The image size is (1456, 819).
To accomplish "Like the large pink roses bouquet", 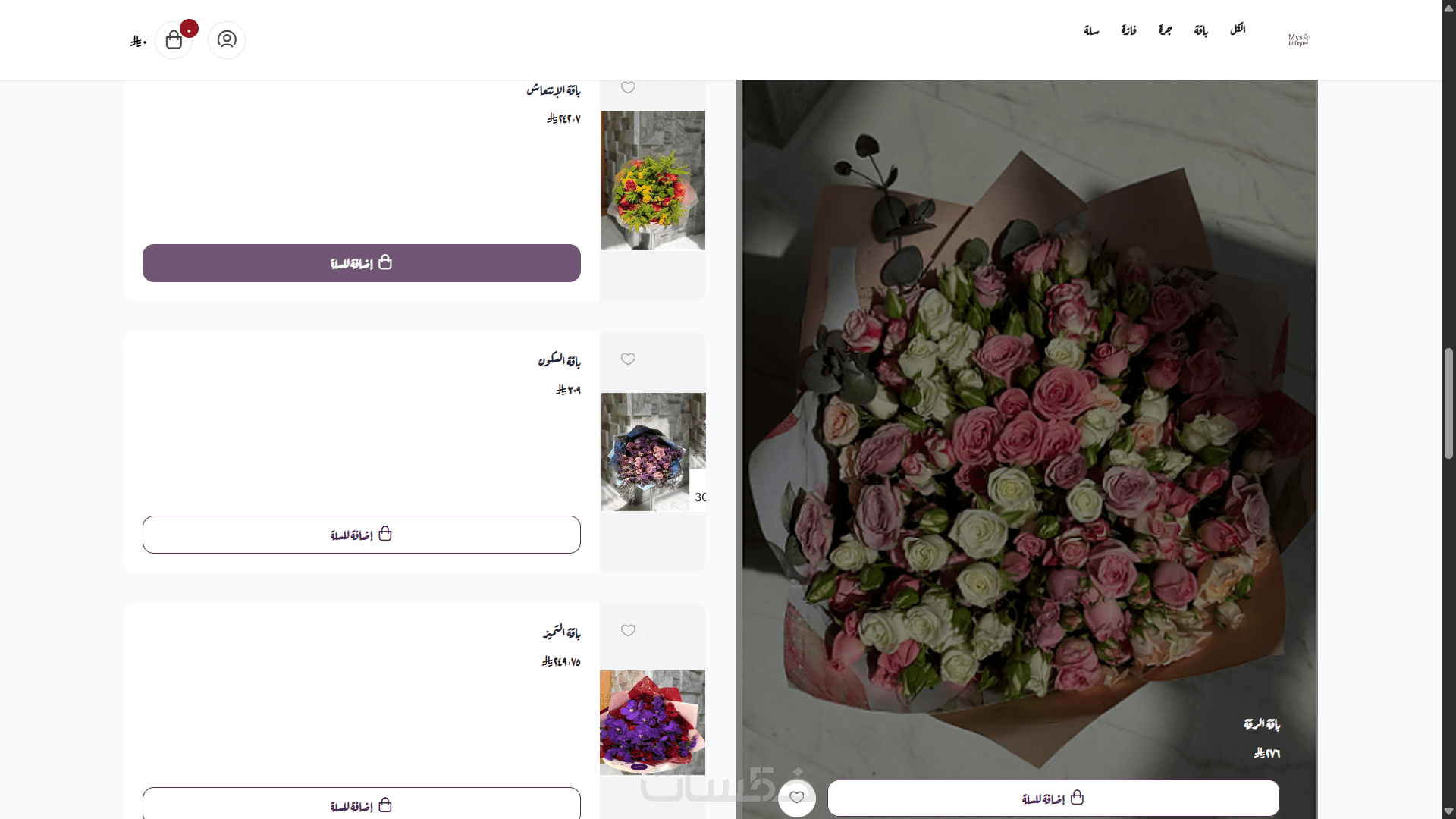I will tap(796, 797).
